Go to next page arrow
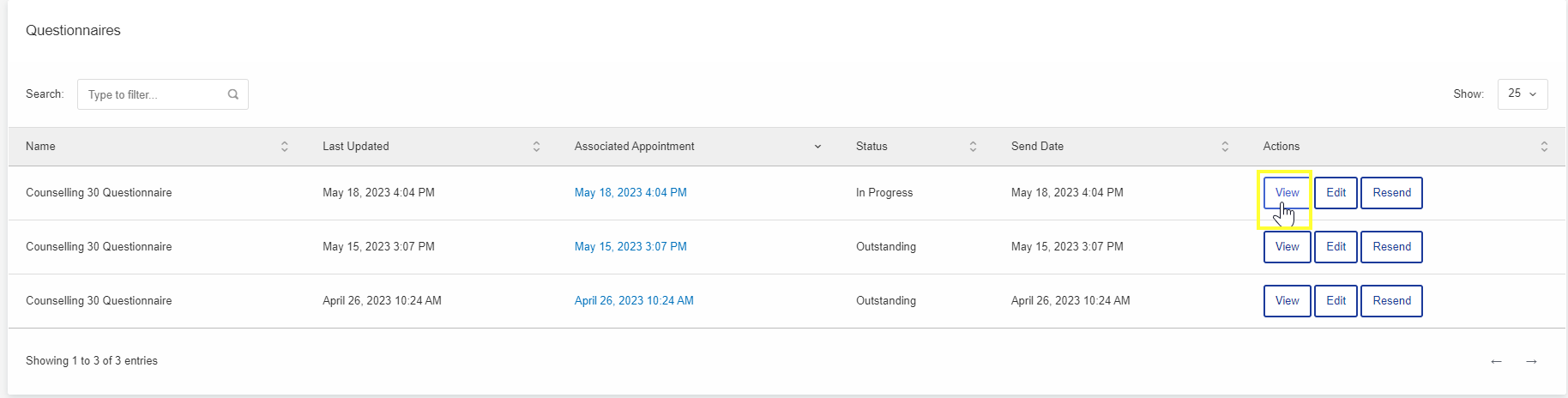Screen dimensions: 1568x398 pos(1531,361)
